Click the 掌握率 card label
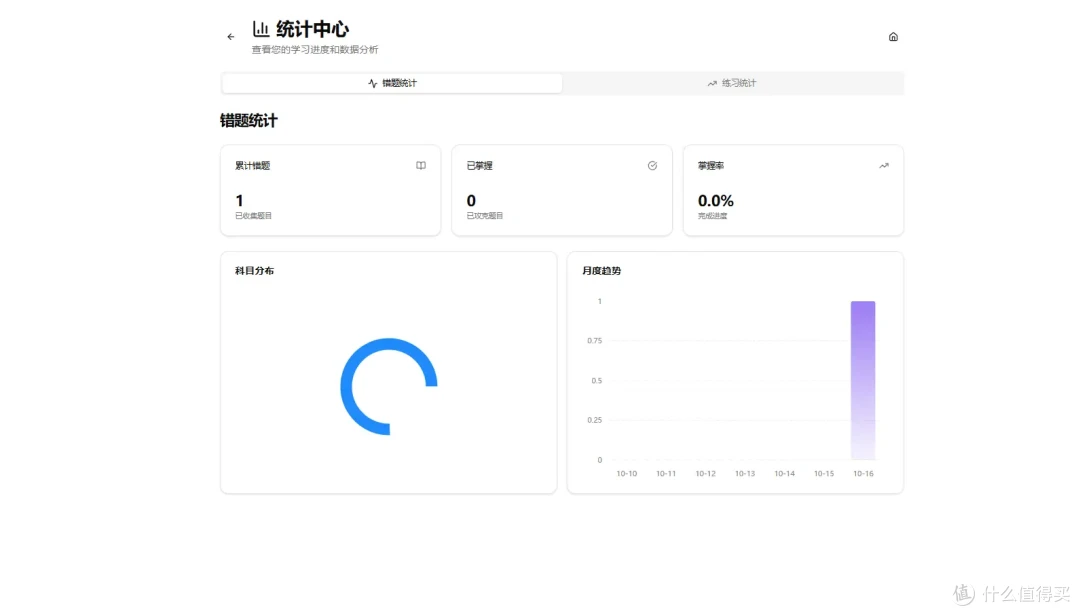The image size is (1080, 616). (711, 166)
